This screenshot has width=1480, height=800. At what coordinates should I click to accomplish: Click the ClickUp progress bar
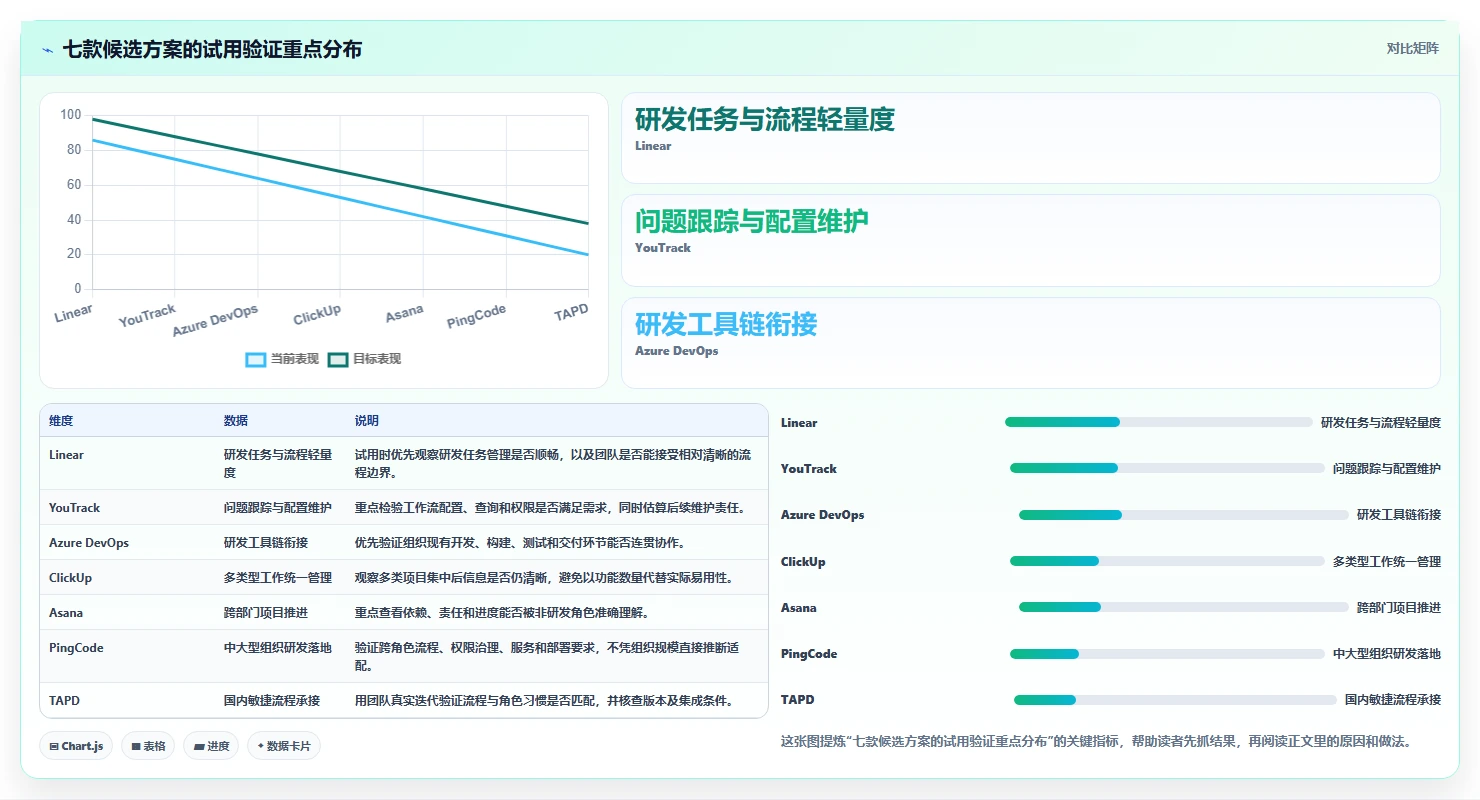point(1167,561)
